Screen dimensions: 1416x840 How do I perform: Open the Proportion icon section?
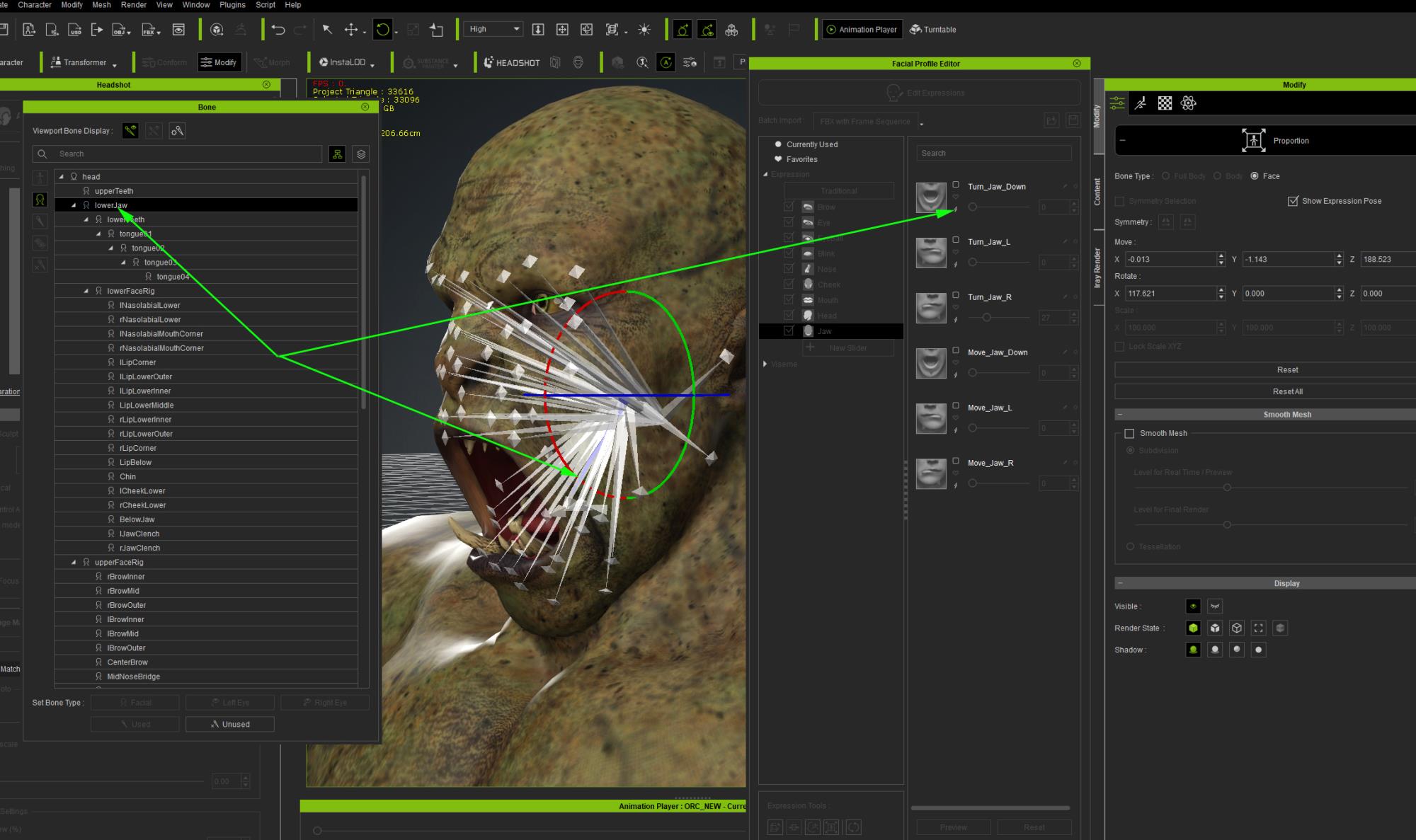(x=1253, y=140)
